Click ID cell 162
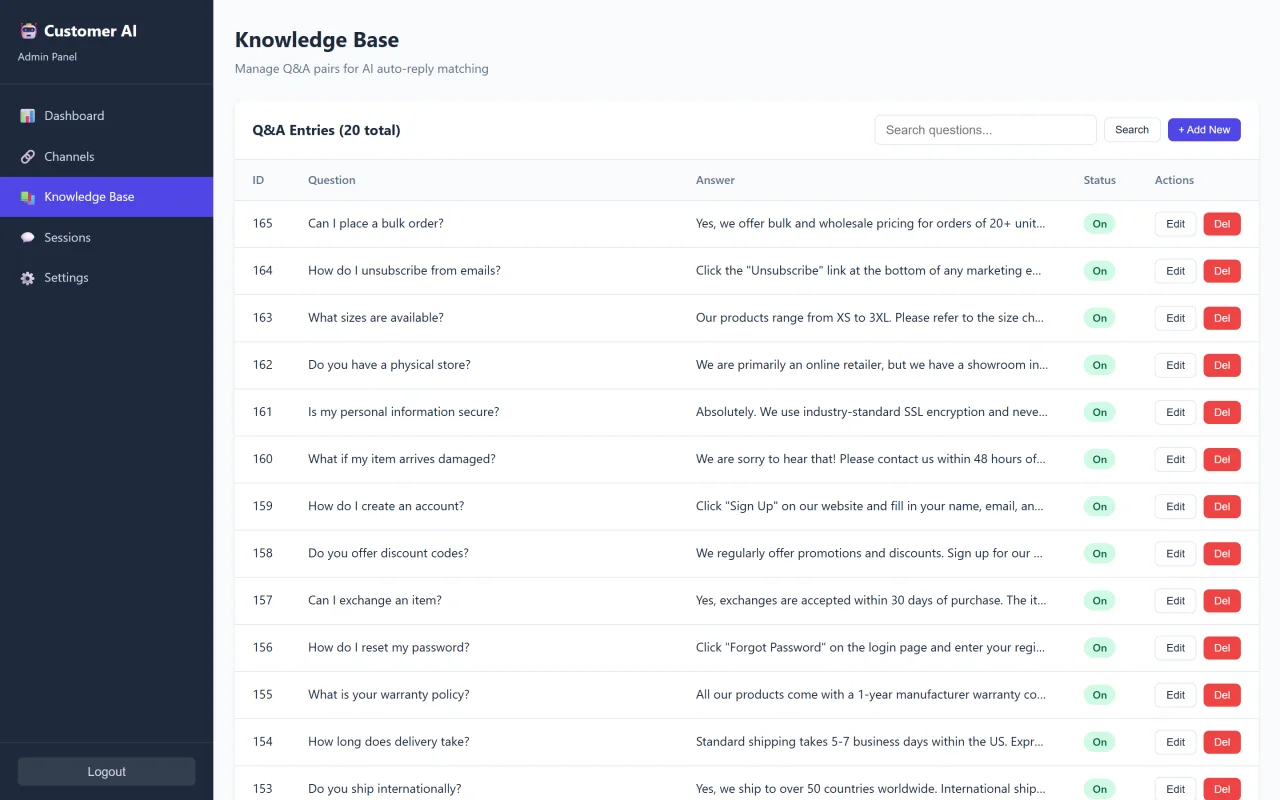This screenshot has width=1280, height=800. [263, 365]
